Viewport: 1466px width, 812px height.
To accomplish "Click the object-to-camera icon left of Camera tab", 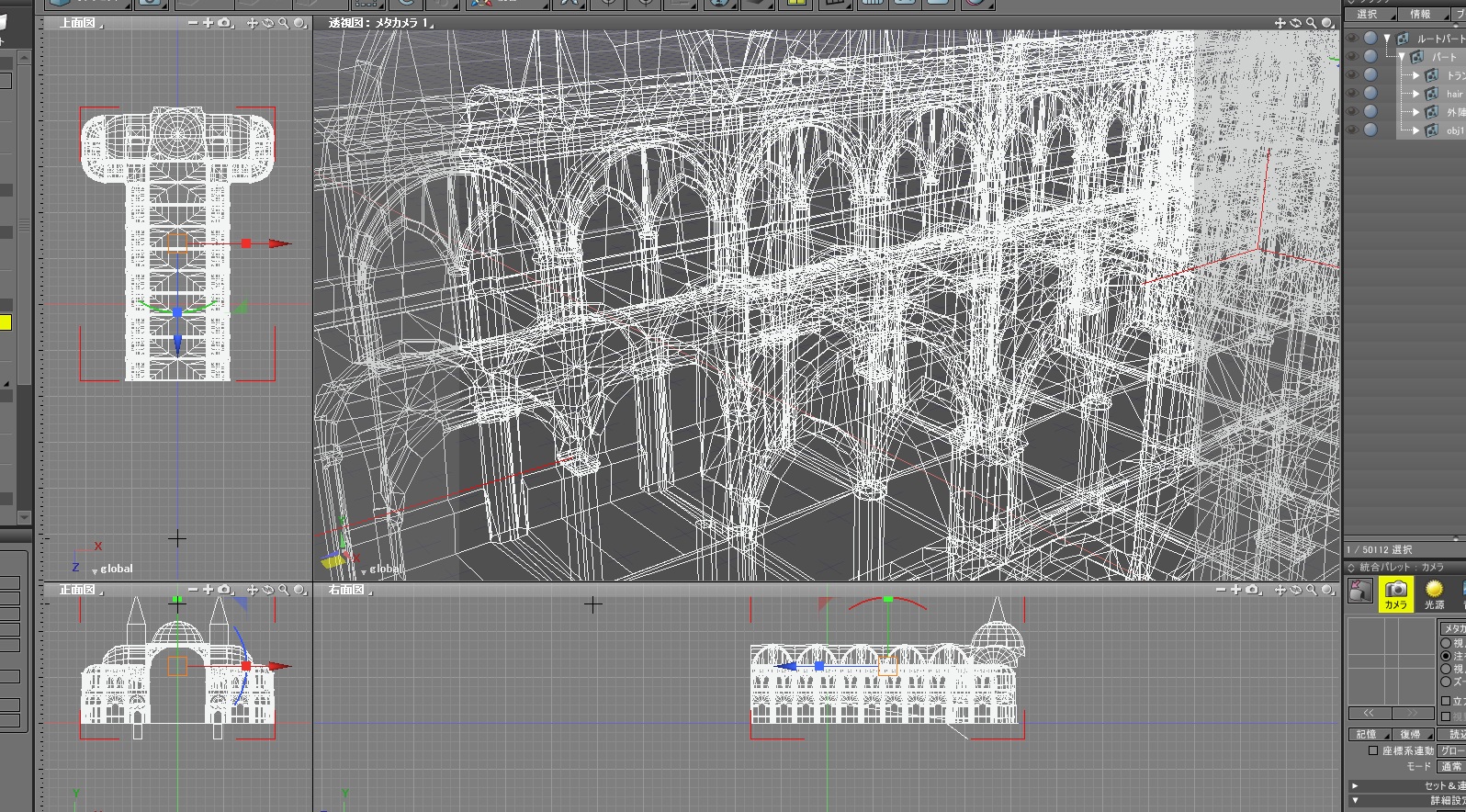I will tap(1359, 592).
